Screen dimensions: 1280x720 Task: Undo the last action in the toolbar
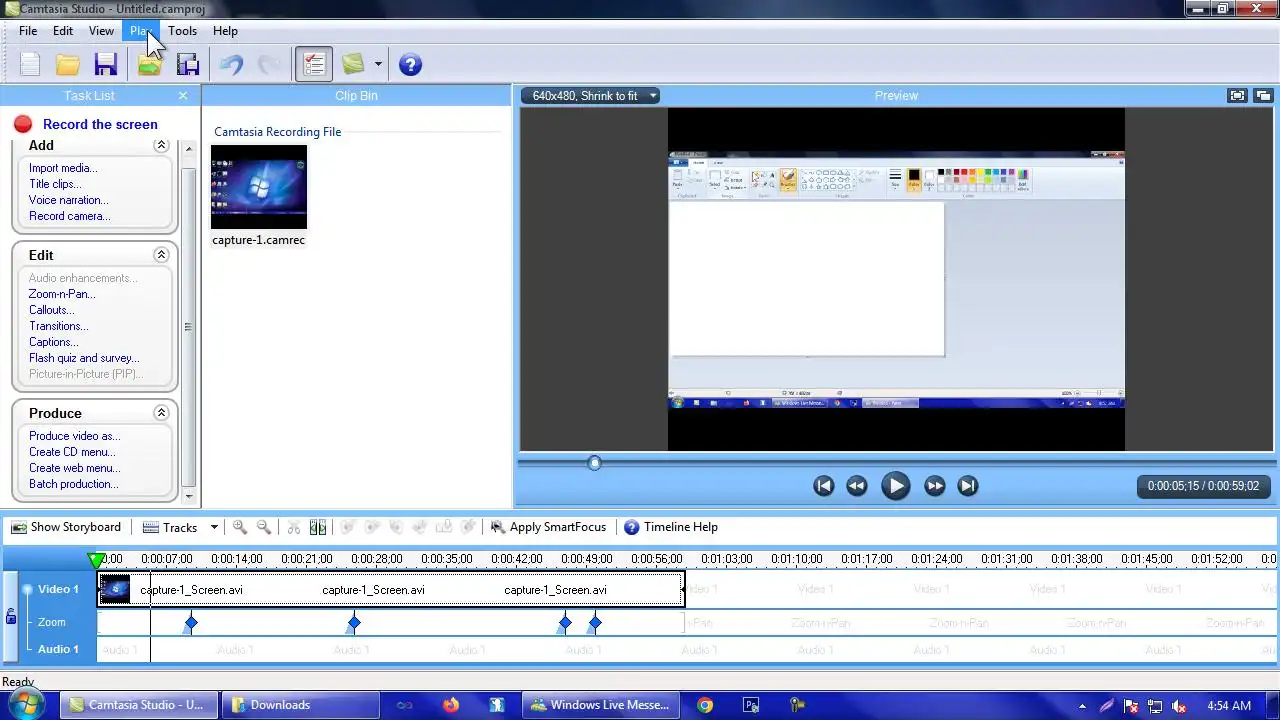[x=232, y=65]
